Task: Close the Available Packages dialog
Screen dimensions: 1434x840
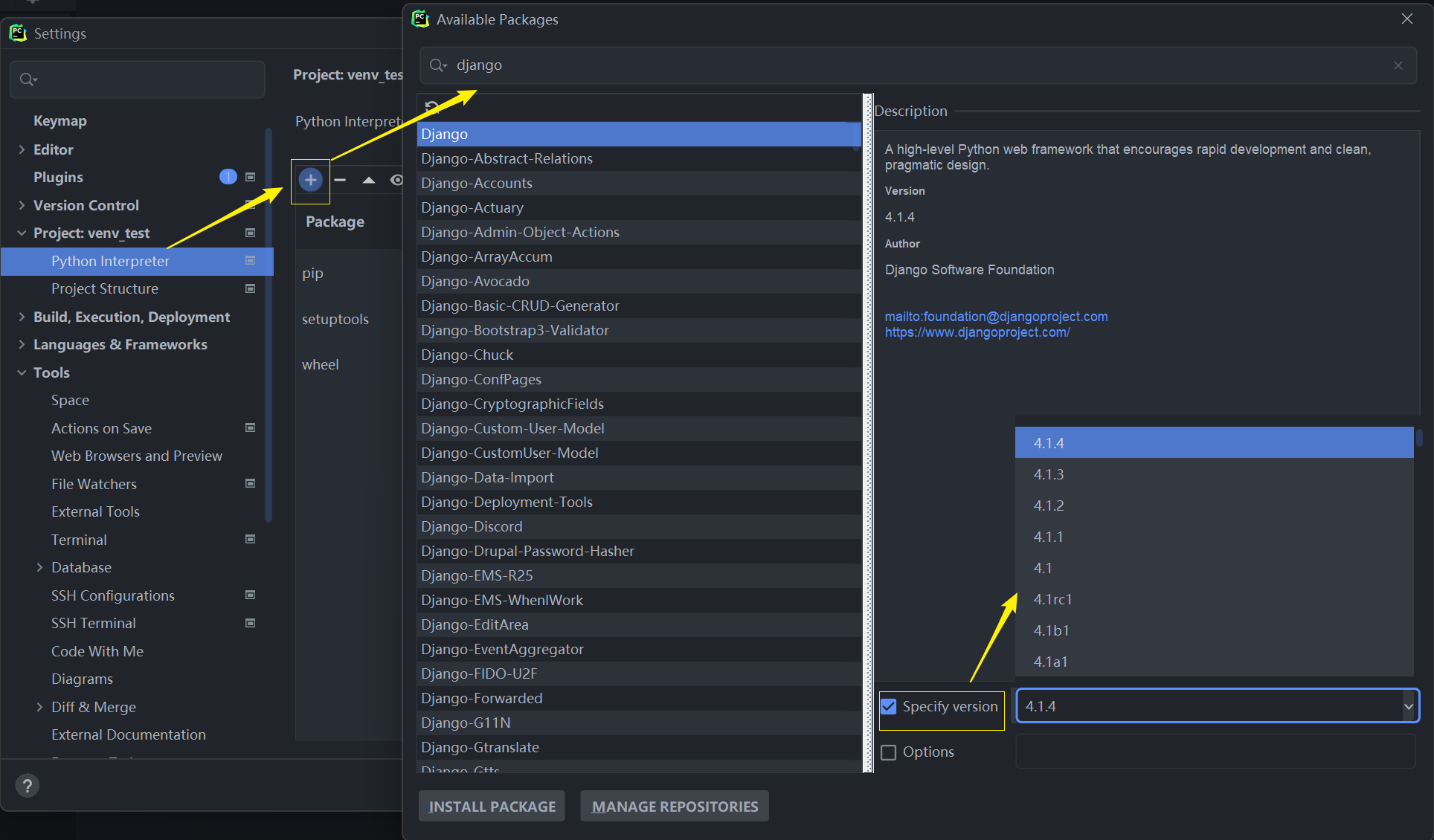Action: pos(1406,19)
